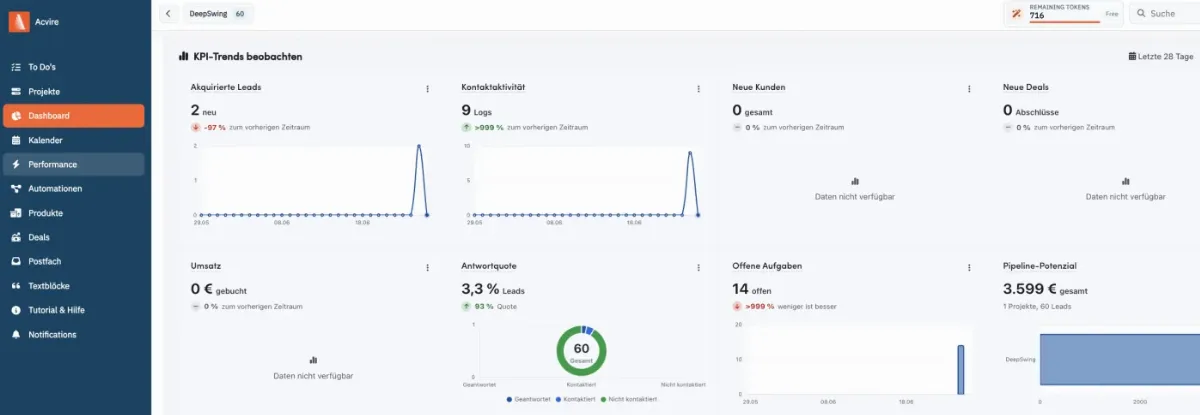Click the peak in Akquirierte Leads chart
1200x415 pixels.
tap(419, 147)
